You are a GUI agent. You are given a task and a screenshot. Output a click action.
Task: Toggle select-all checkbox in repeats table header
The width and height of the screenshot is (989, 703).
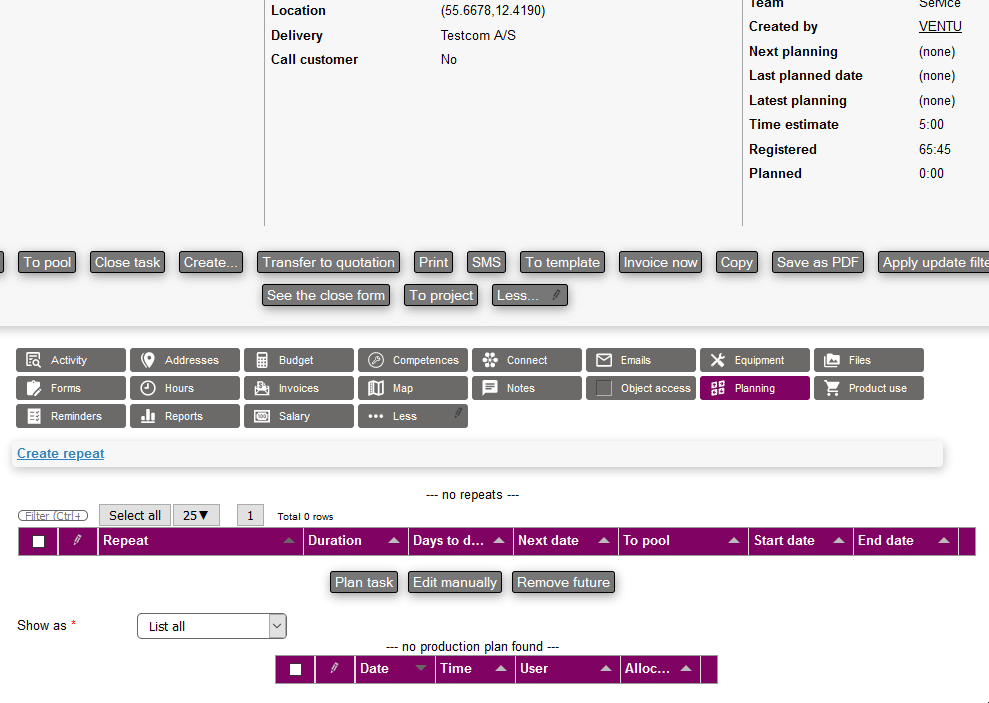39,542
